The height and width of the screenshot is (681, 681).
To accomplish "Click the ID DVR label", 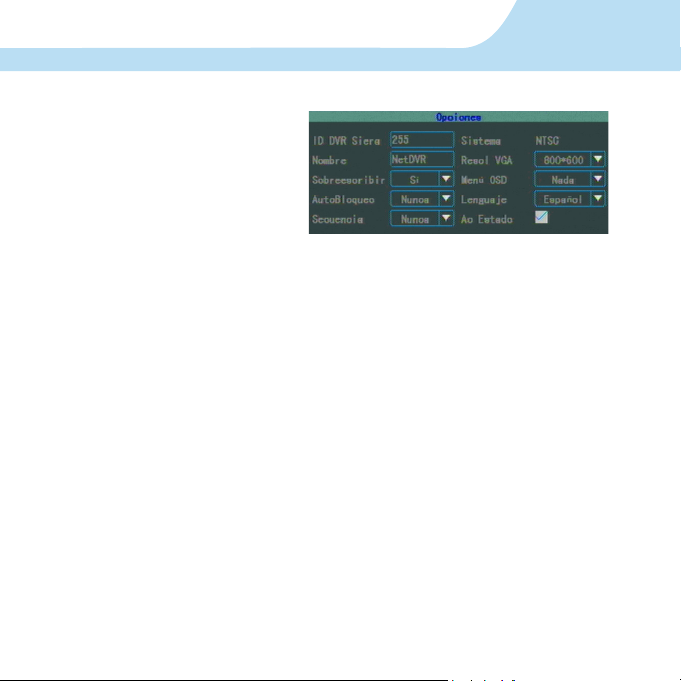I will tap(347, 141).
